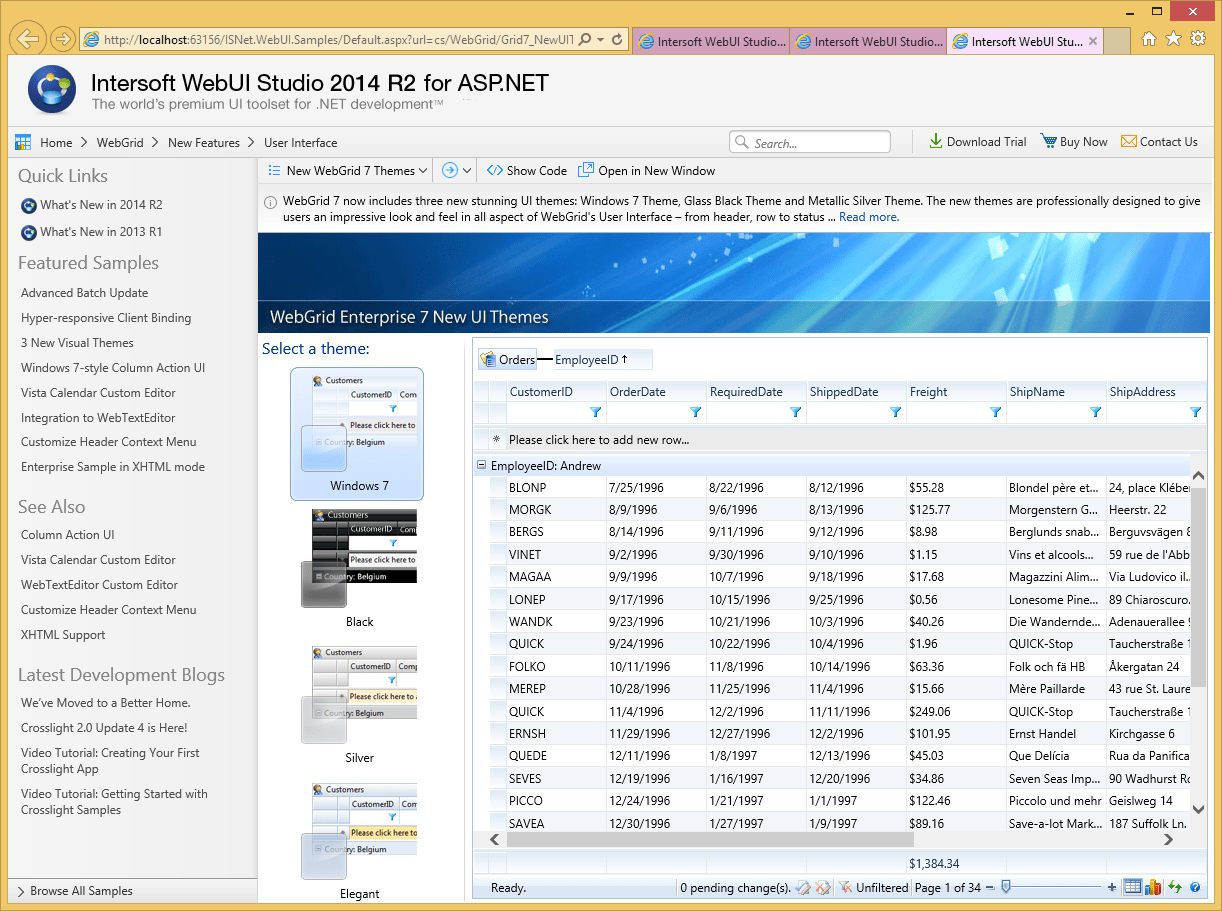The height and width of the screenshot is (911, 1222).
Task: Select the Windows 7 theme thumbnail
Action: coord(357,433)
